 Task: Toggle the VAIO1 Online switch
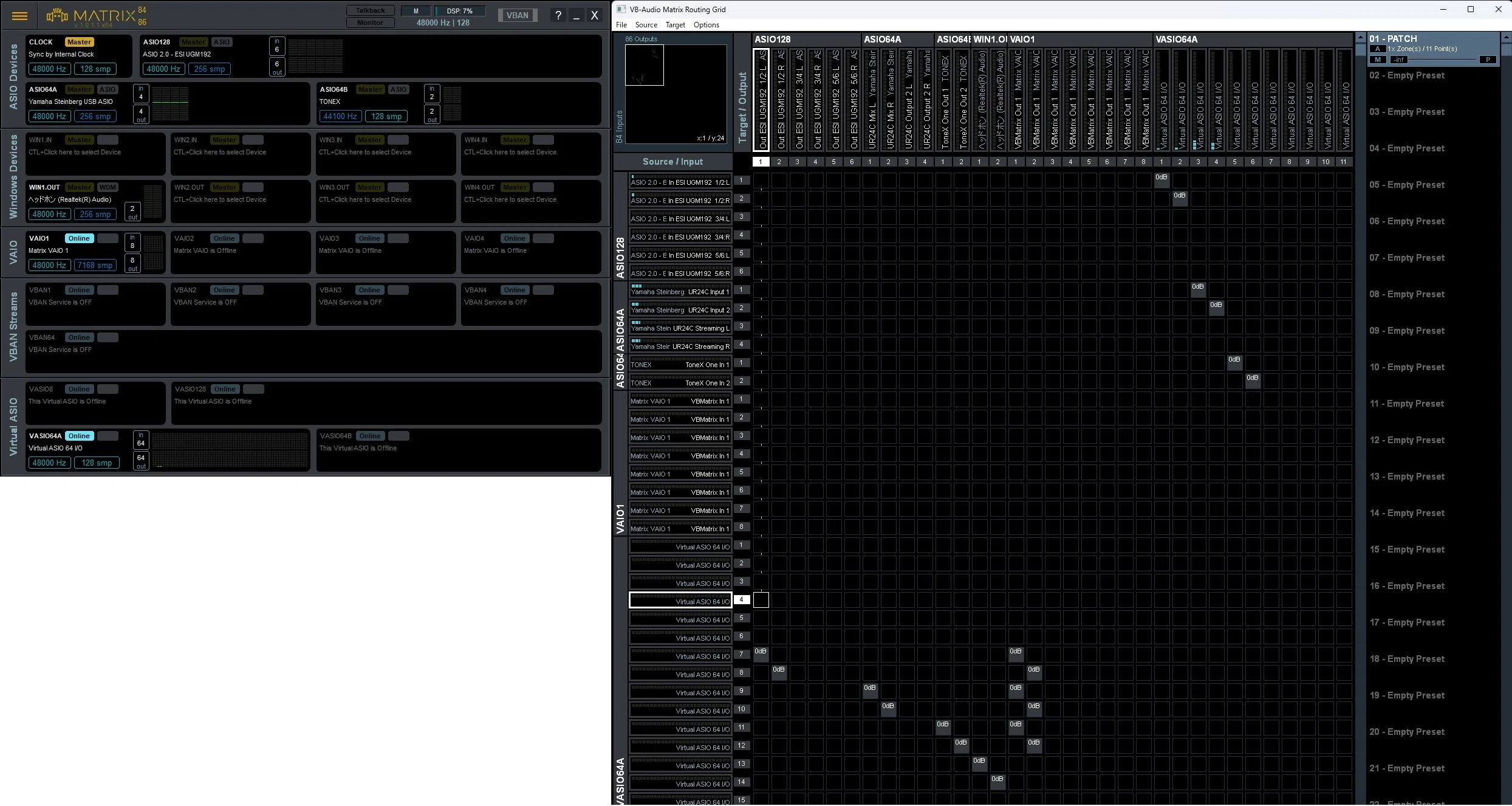[x=79, y=238]
